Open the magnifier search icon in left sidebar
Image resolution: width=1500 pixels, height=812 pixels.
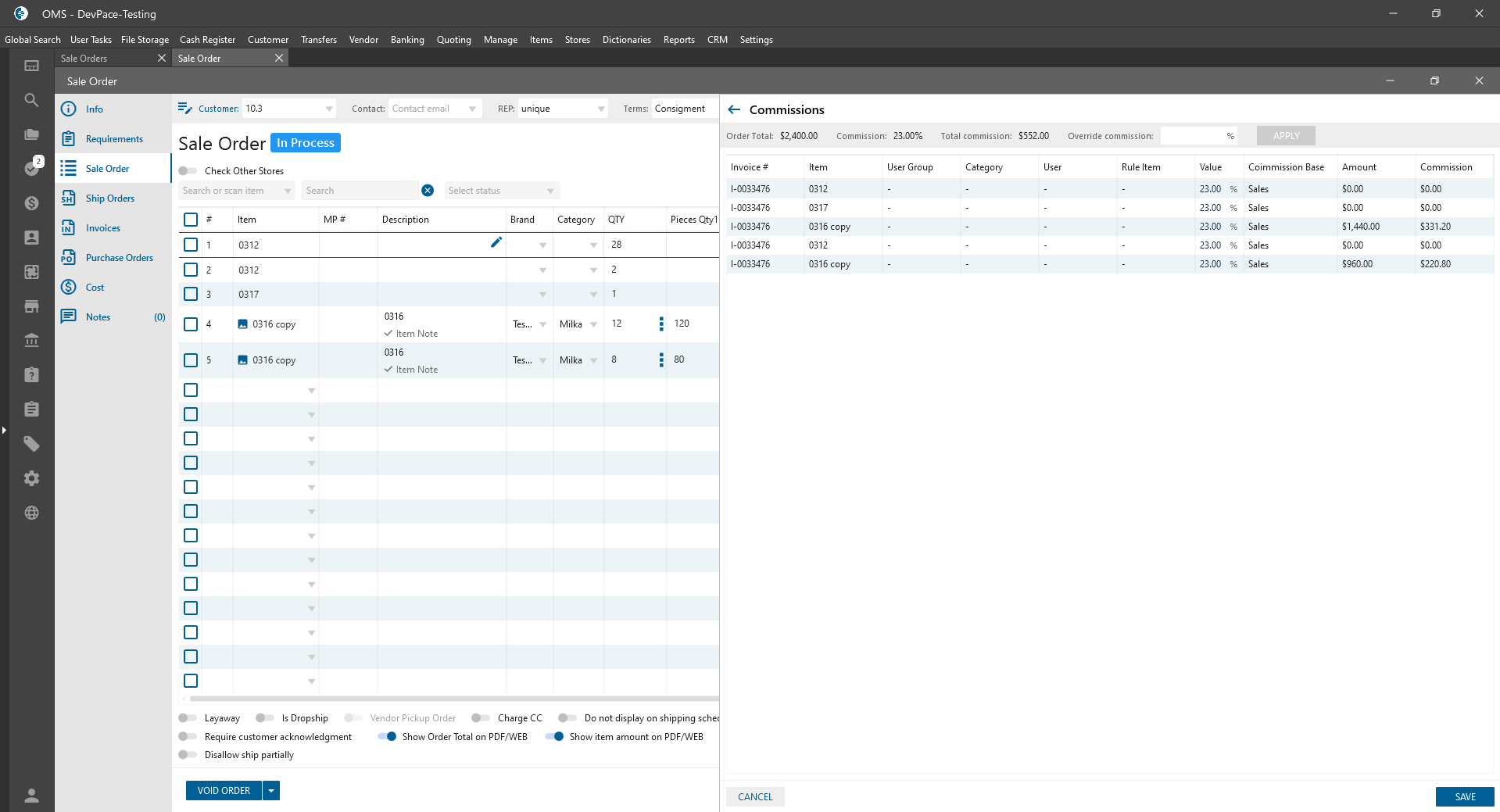pyautogui.click(x=31, y=100)
